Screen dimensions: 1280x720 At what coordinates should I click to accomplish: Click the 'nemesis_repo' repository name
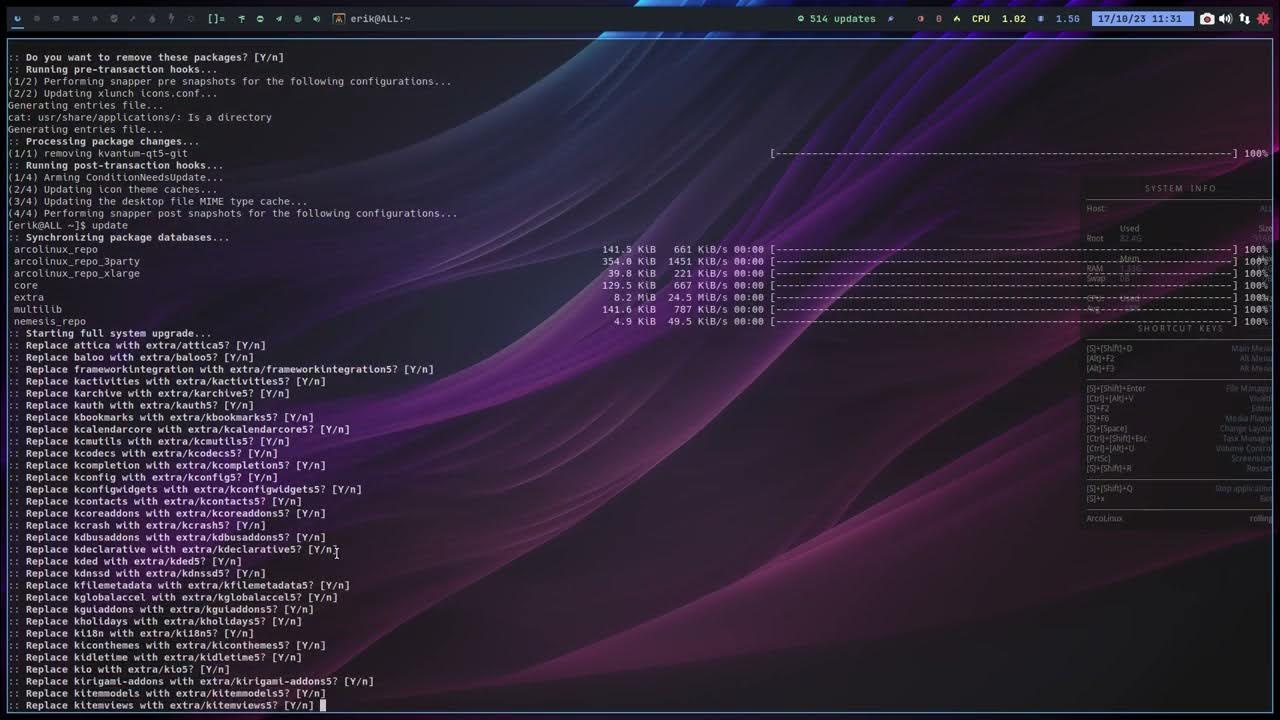point(50,321)
